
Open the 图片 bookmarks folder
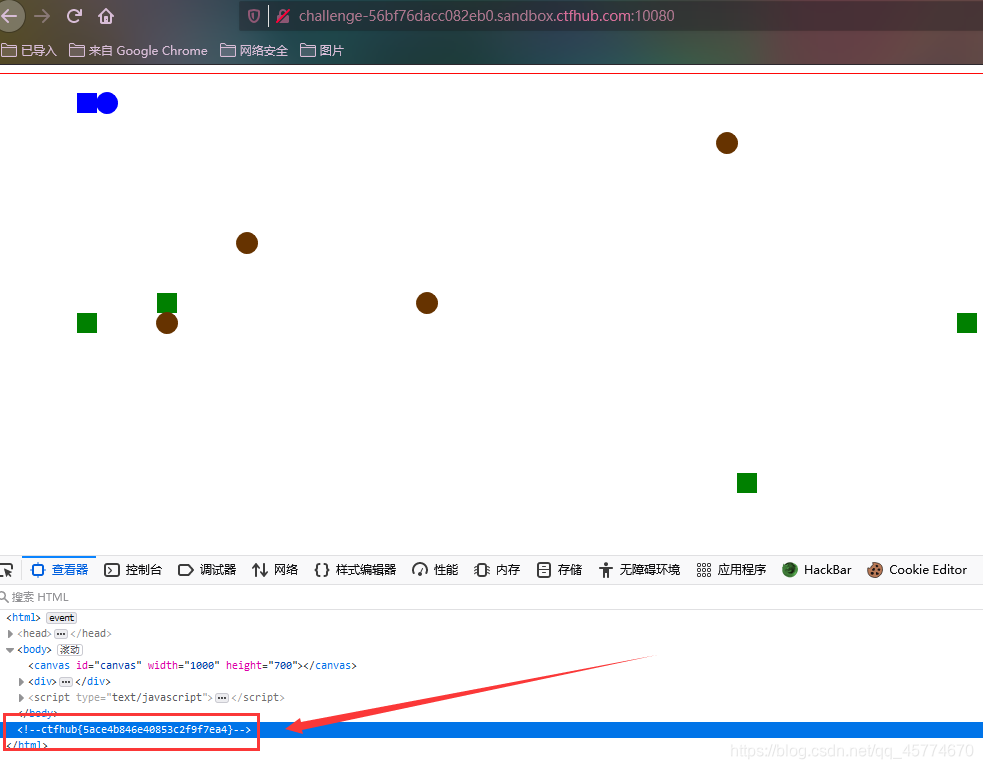(322, 50)
